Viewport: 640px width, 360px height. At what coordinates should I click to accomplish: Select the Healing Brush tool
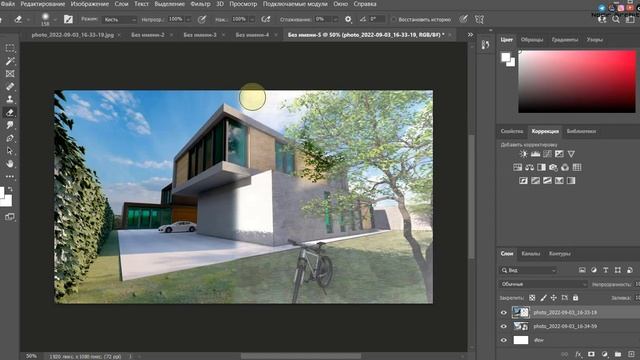pos(10,87)
